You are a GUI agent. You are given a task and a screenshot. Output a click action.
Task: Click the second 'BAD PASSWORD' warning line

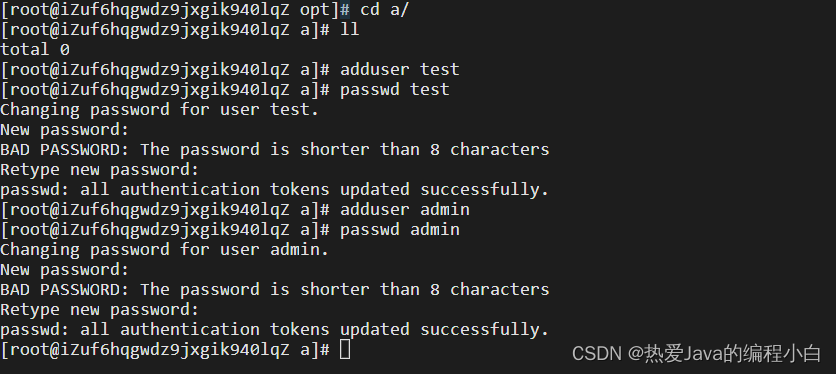click(275, 289)
